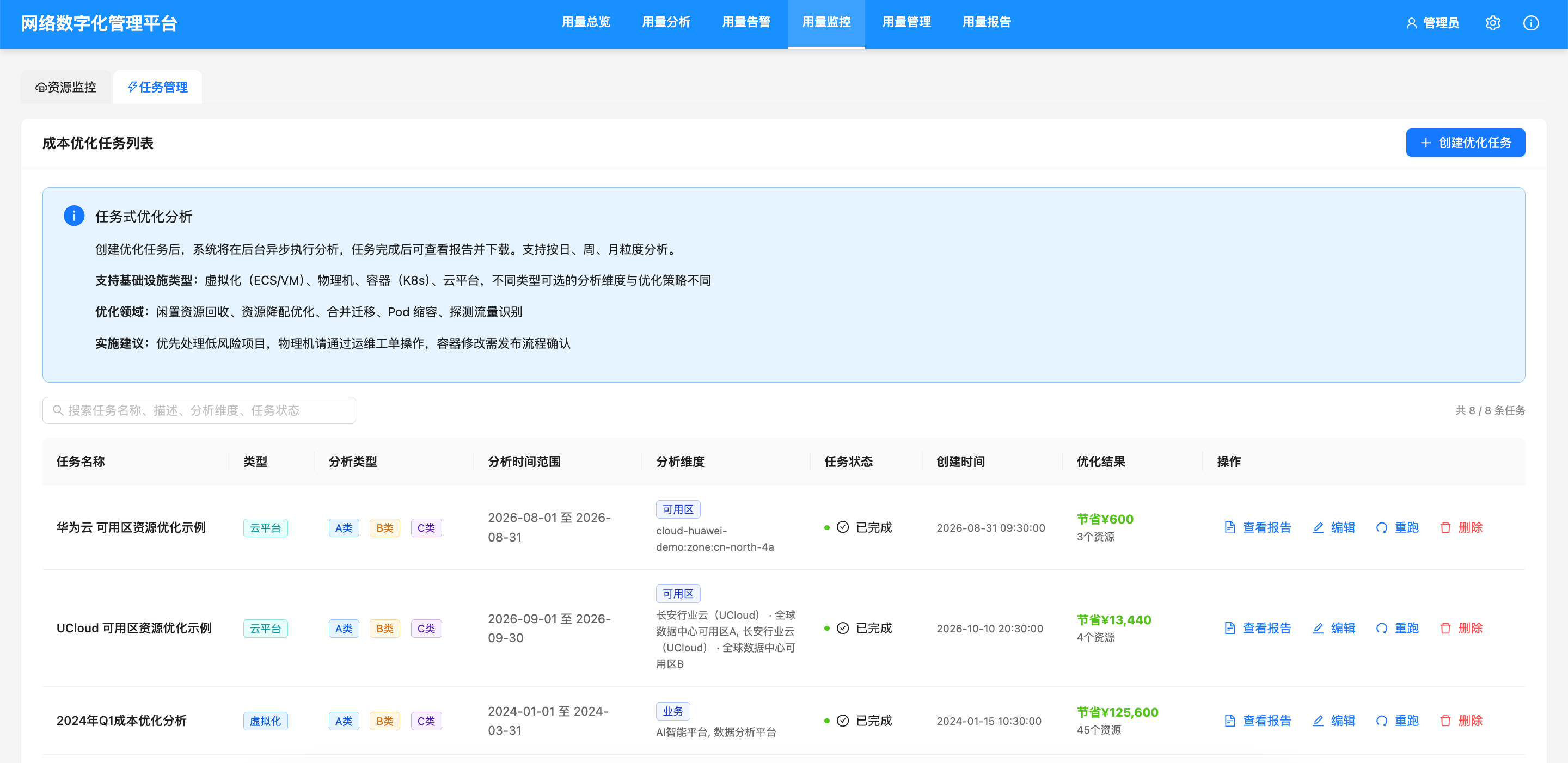Click the completed check icon in 华为云 row
Image resolution: width=1568 pixels, height=763 pixels.
(x=842, y=527)
